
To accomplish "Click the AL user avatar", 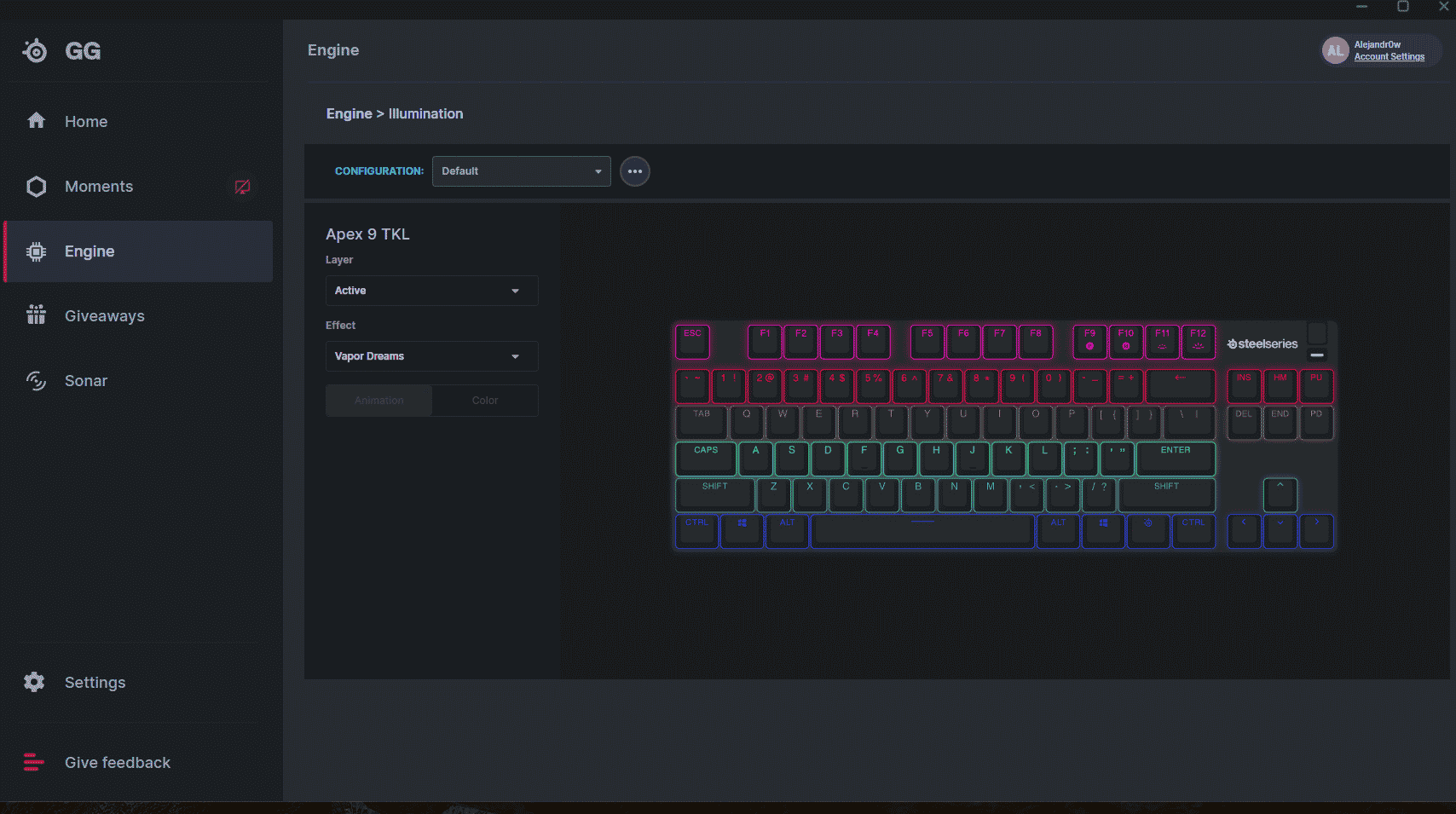I will click(x=1336, y=51).
